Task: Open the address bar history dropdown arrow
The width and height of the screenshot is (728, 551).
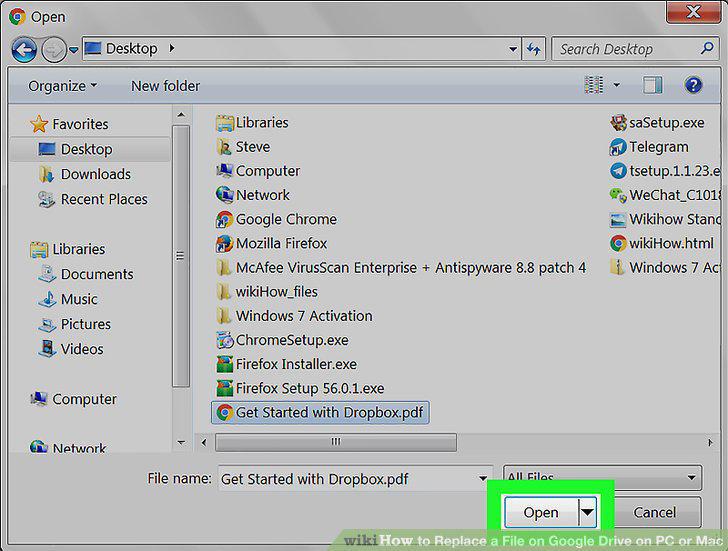Action: coord(513,49)
